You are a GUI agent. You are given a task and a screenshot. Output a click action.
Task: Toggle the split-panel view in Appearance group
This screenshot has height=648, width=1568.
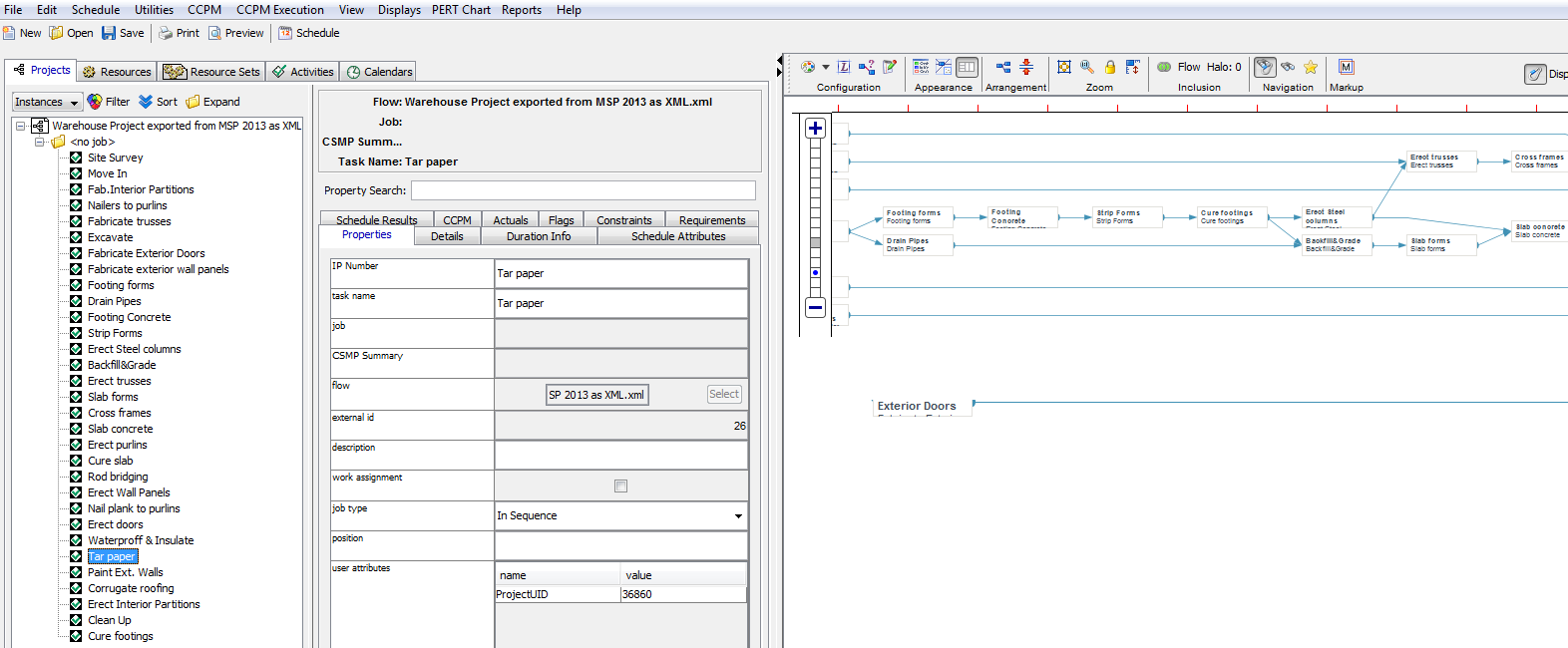pos(967,67)
